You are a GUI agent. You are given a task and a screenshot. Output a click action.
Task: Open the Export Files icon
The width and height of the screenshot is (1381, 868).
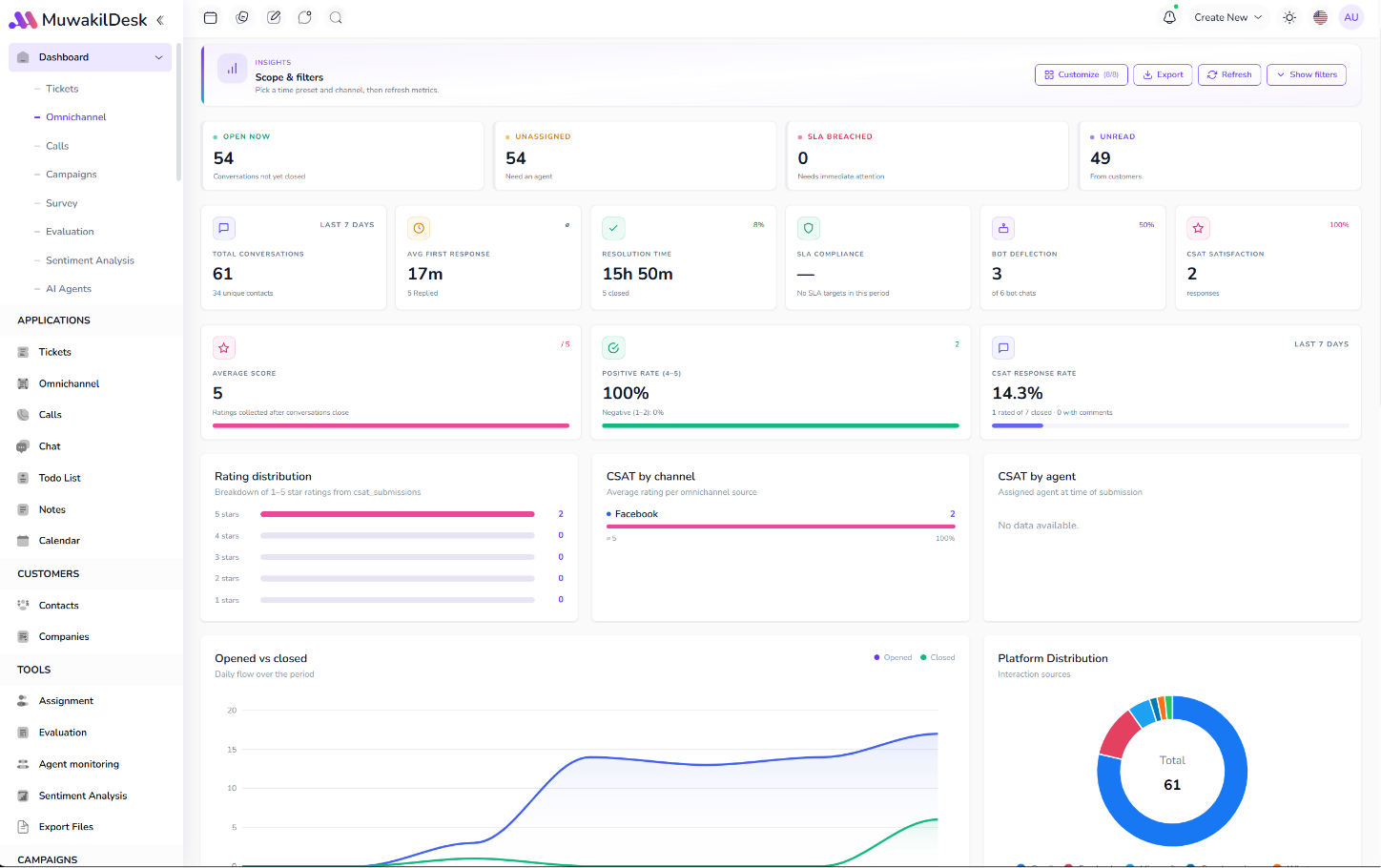point(23,827)
